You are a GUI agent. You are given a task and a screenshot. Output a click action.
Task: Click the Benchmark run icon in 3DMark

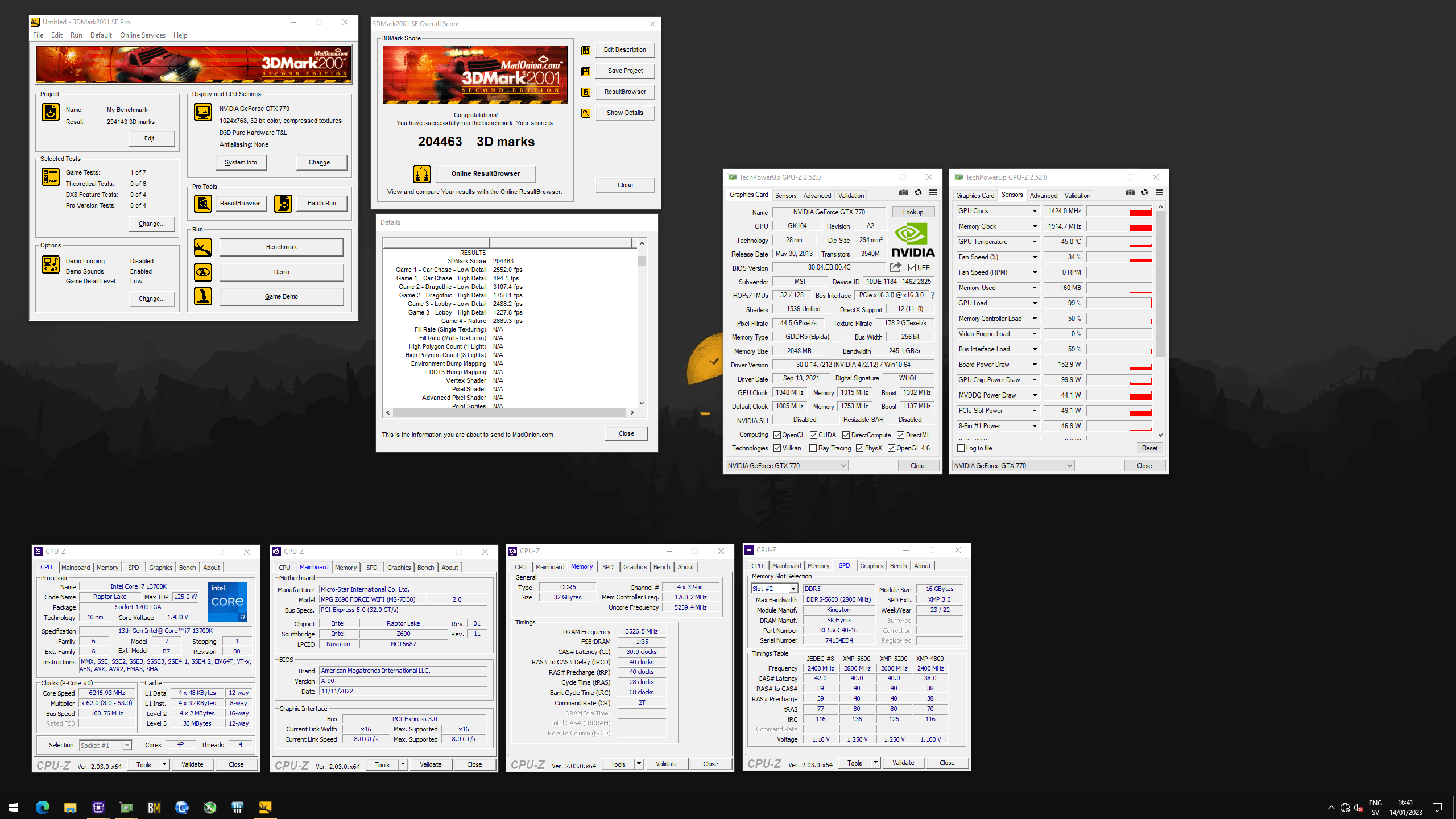[203, 247]
